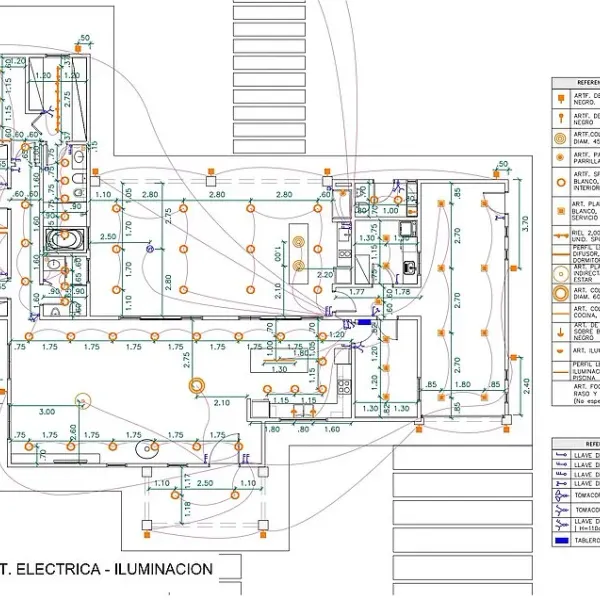Select the '1.78' dimension label

click(402, 292)
